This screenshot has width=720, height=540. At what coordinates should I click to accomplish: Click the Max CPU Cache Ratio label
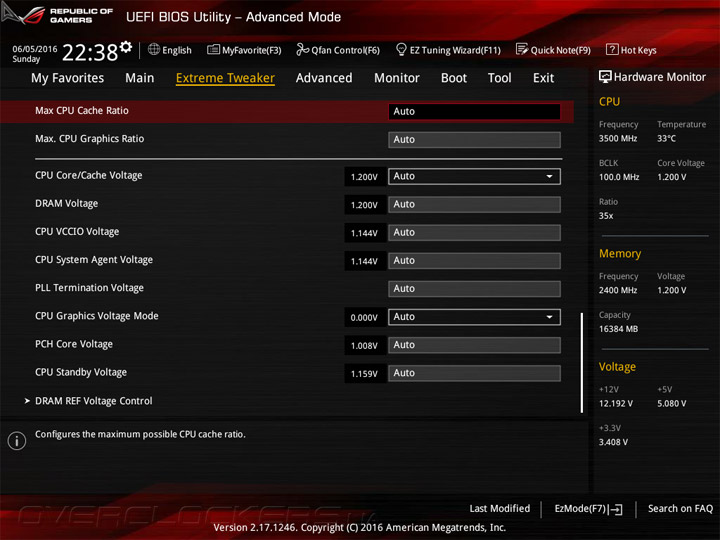click(82, 111)
